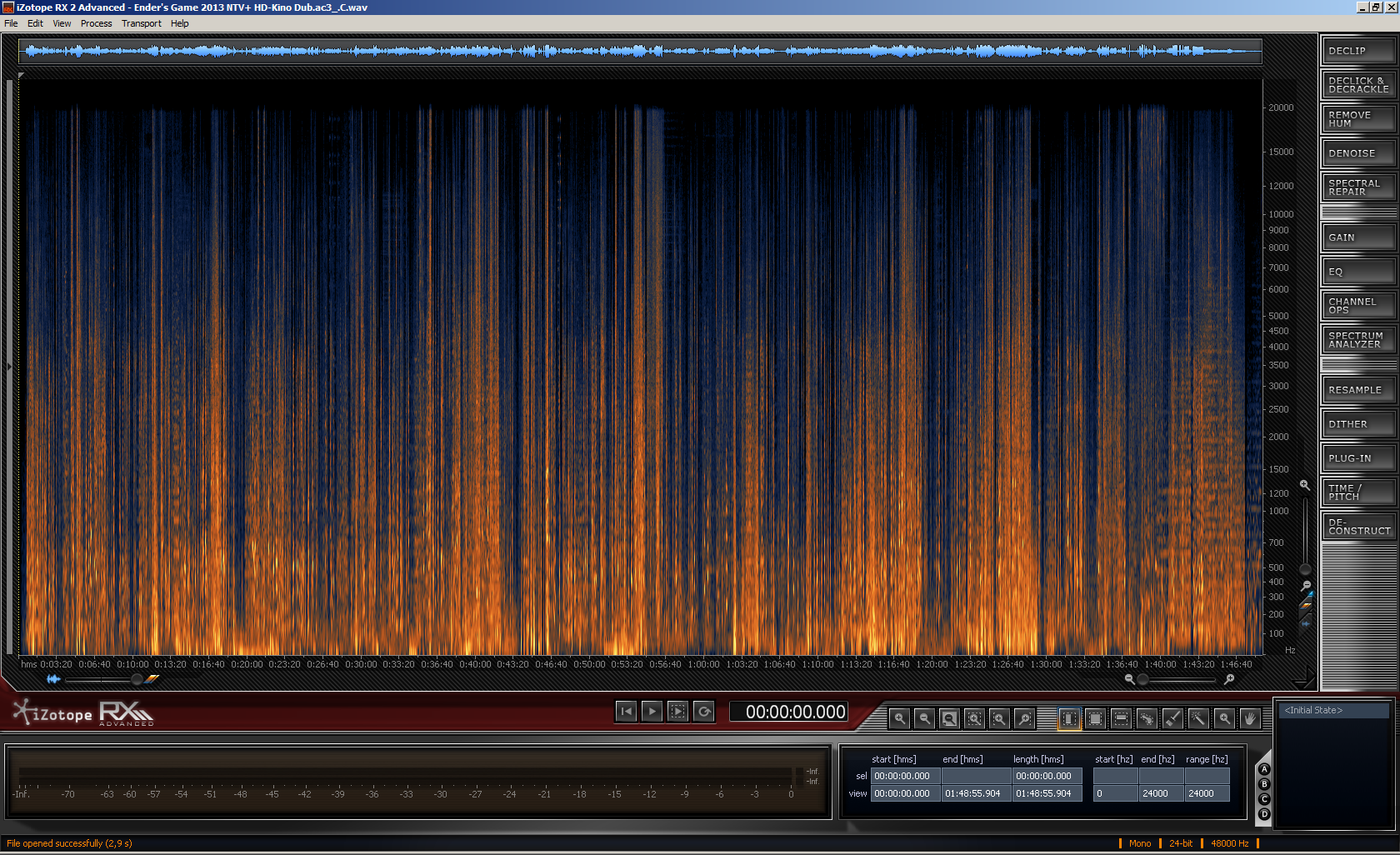This screenshot has width=1400, height=855.
Task: Switch to history snapshot A
Action: [x=1264, y=769]
